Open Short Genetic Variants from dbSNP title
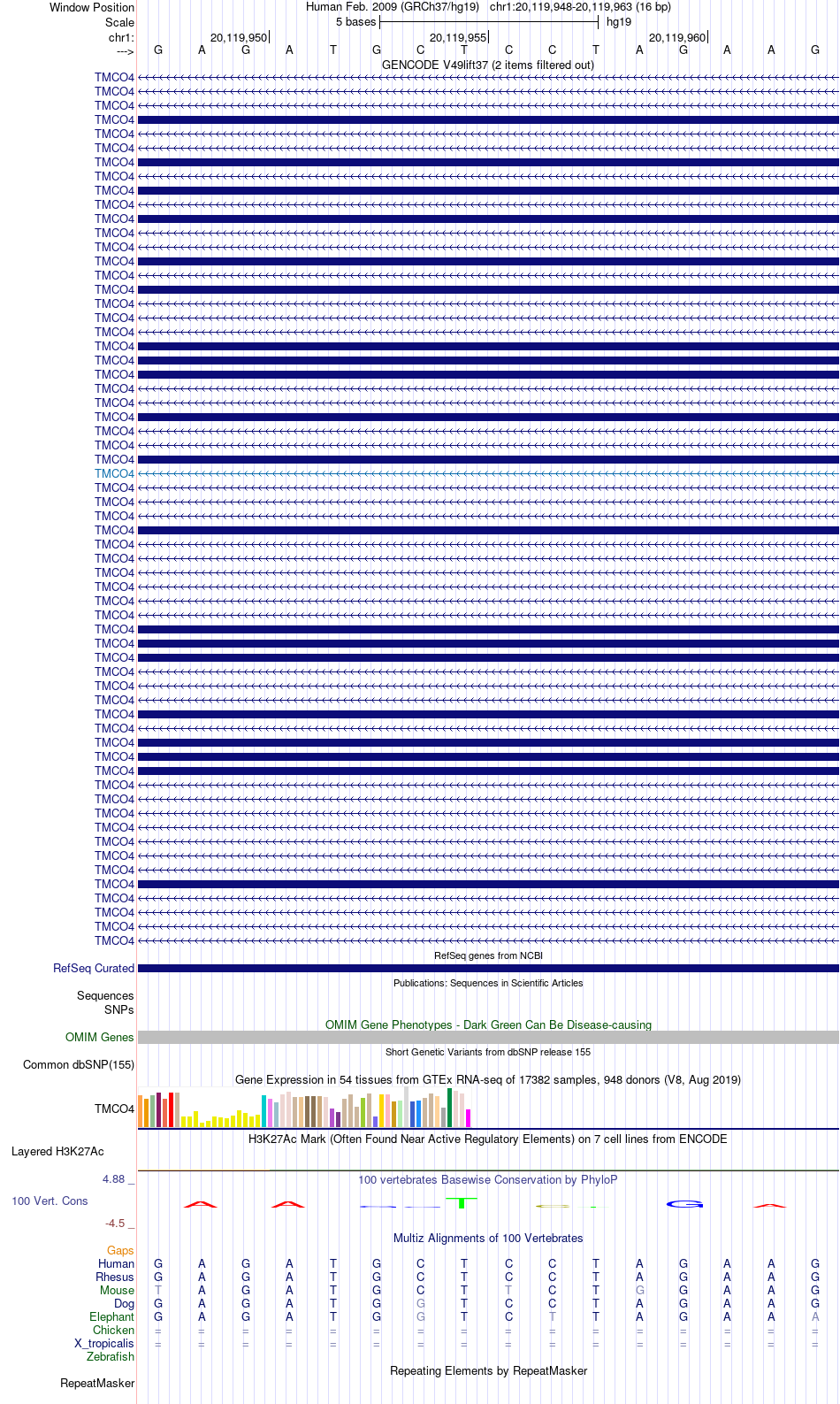 coord(488,1052)
